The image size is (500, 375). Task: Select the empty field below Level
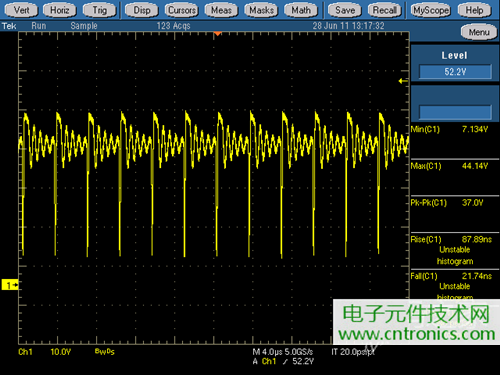point(455,112)
